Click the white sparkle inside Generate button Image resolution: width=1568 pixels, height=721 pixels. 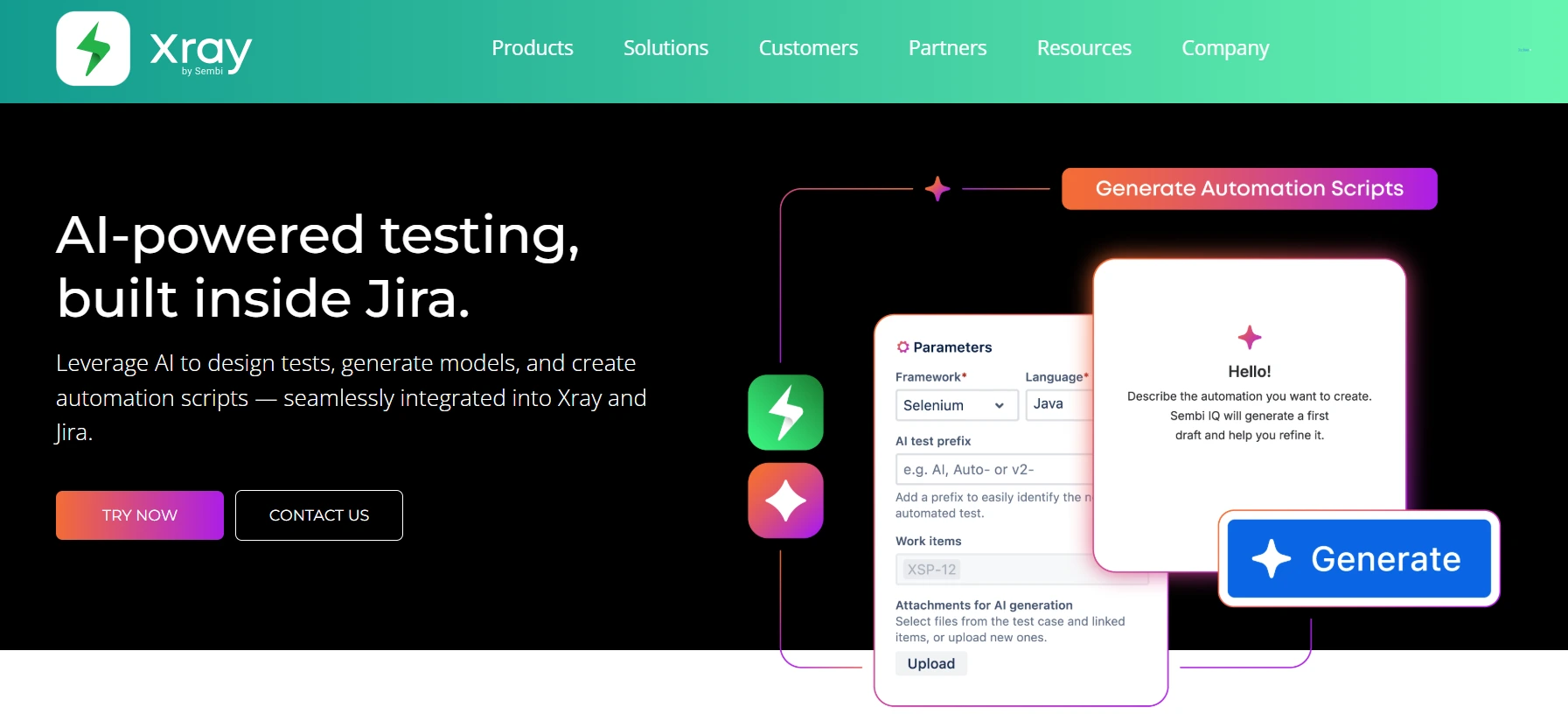[x=1271, y=558]
